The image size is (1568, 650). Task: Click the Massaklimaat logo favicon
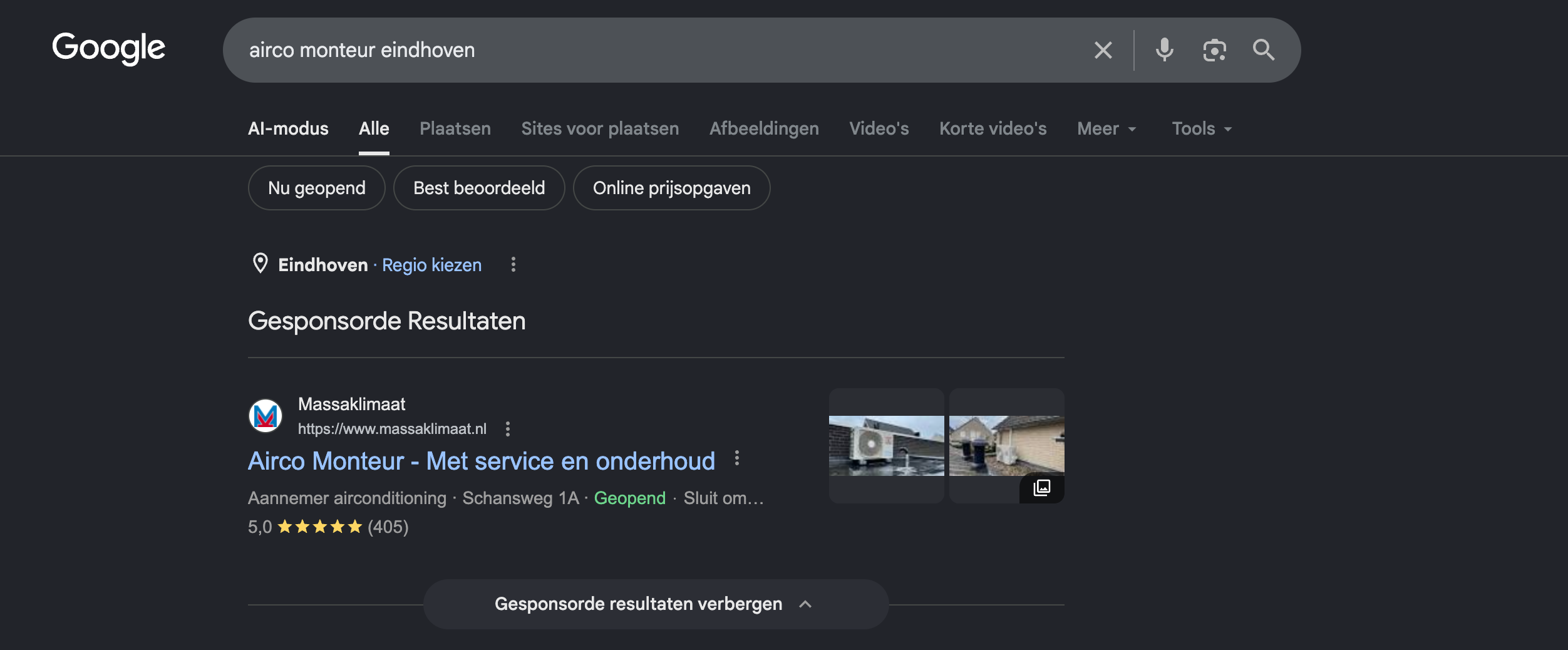point(266,416)
